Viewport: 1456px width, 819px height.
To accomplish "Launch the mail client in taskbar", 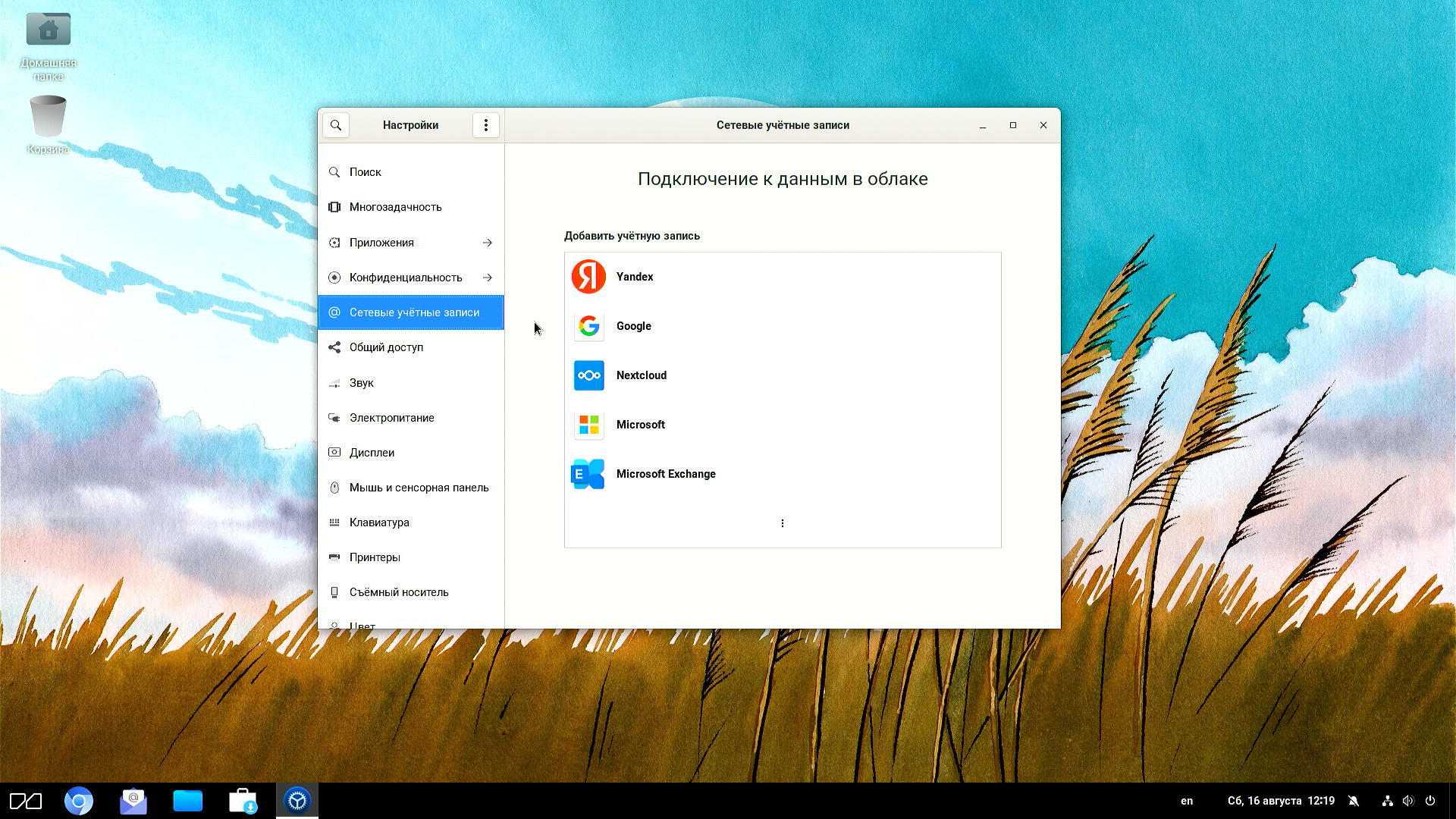I will (x=133, y=801).
